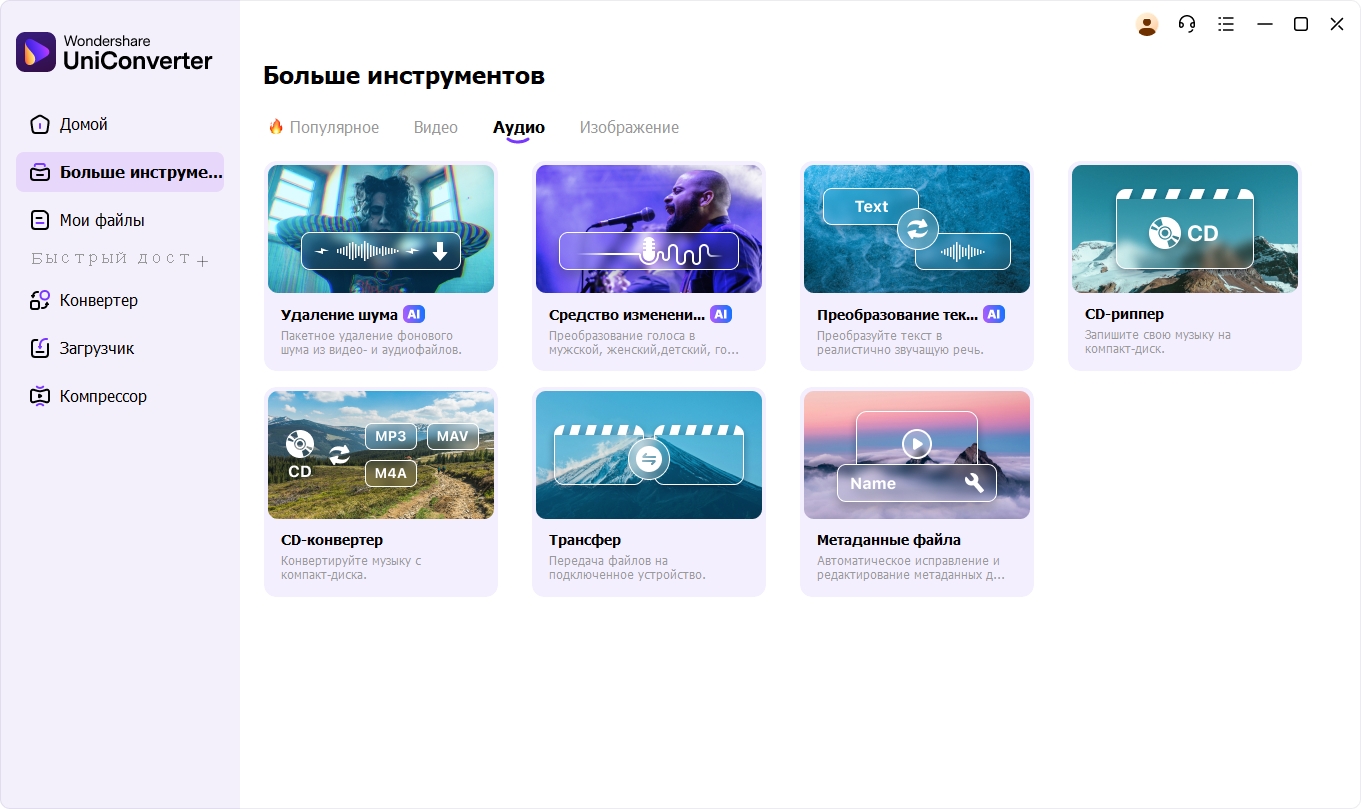Click the fire icon beside Популярное
Image resolution: width=1361 pixels, height=809 pixels.
coord(276,127)
